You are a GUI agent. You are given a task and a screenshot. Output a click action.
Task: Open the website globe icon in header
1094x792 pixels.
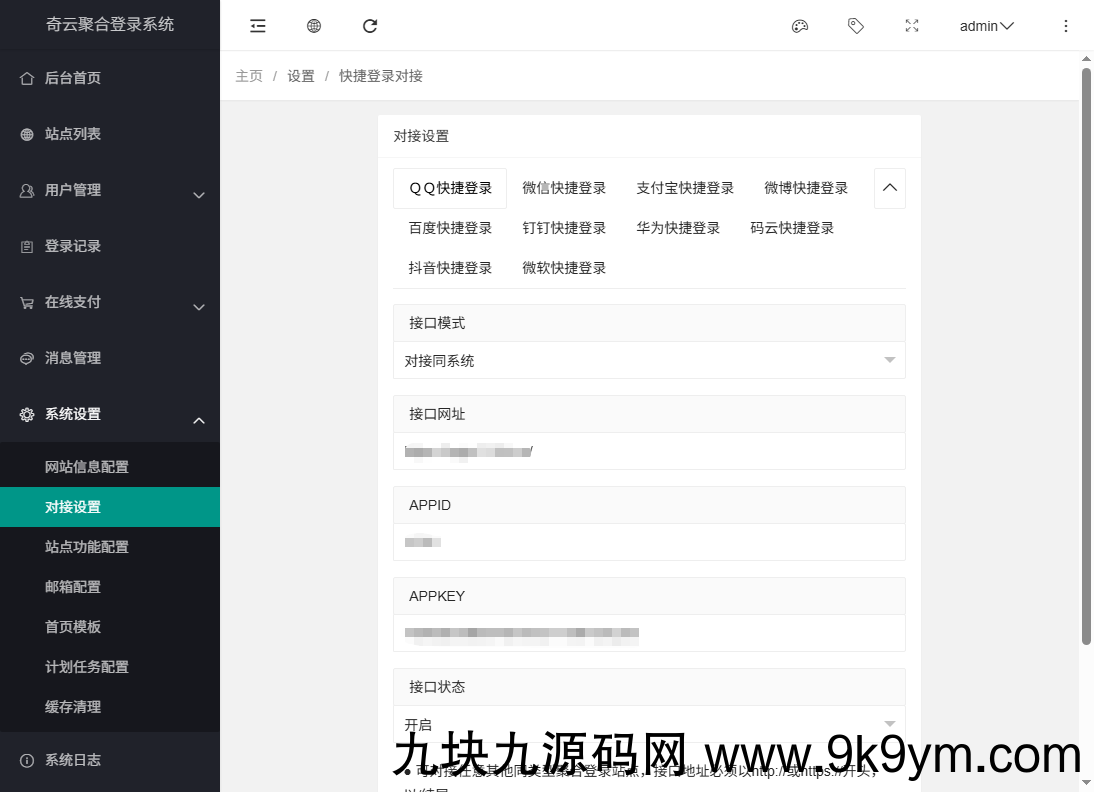point(314,26)
